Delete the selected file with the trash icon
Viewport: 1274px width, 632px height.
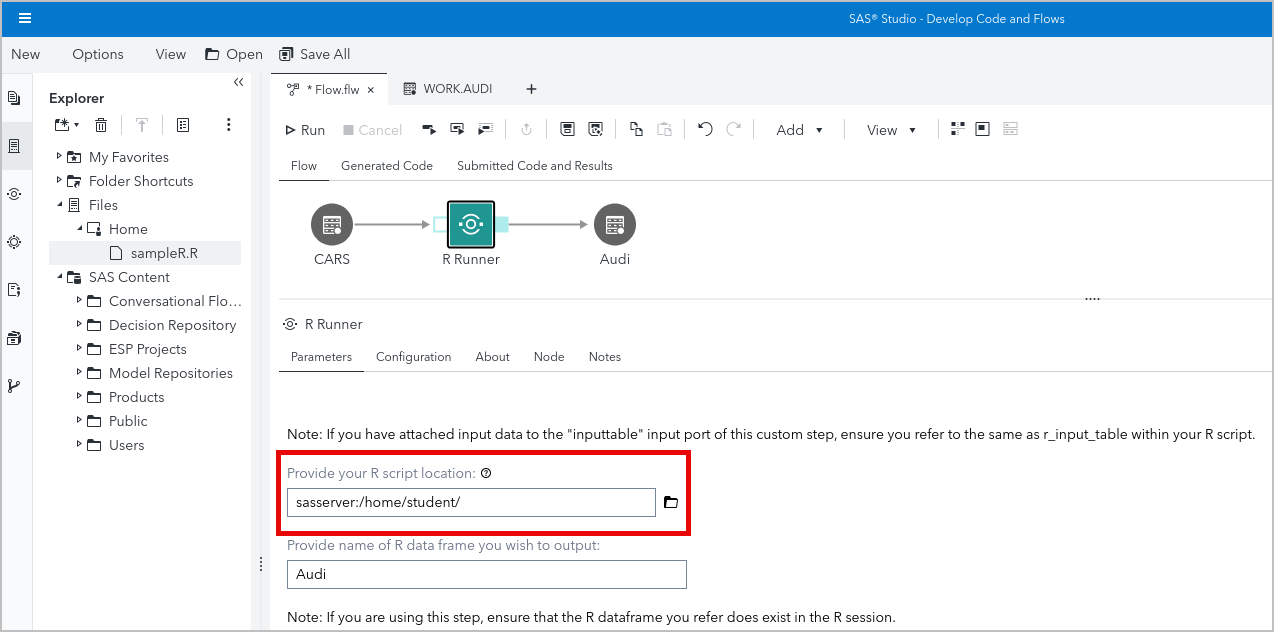[x=100, y=124]
